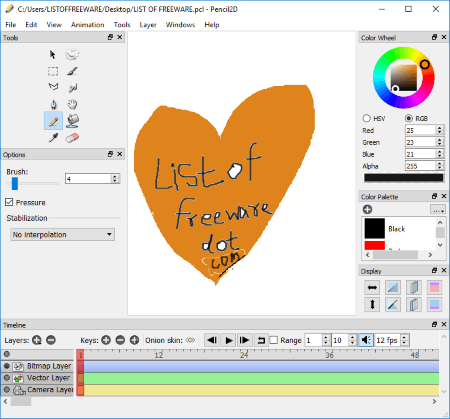The height and width of the screenshot is (419, 450).
Task: Increase the range start value
Action: (326, 337)
